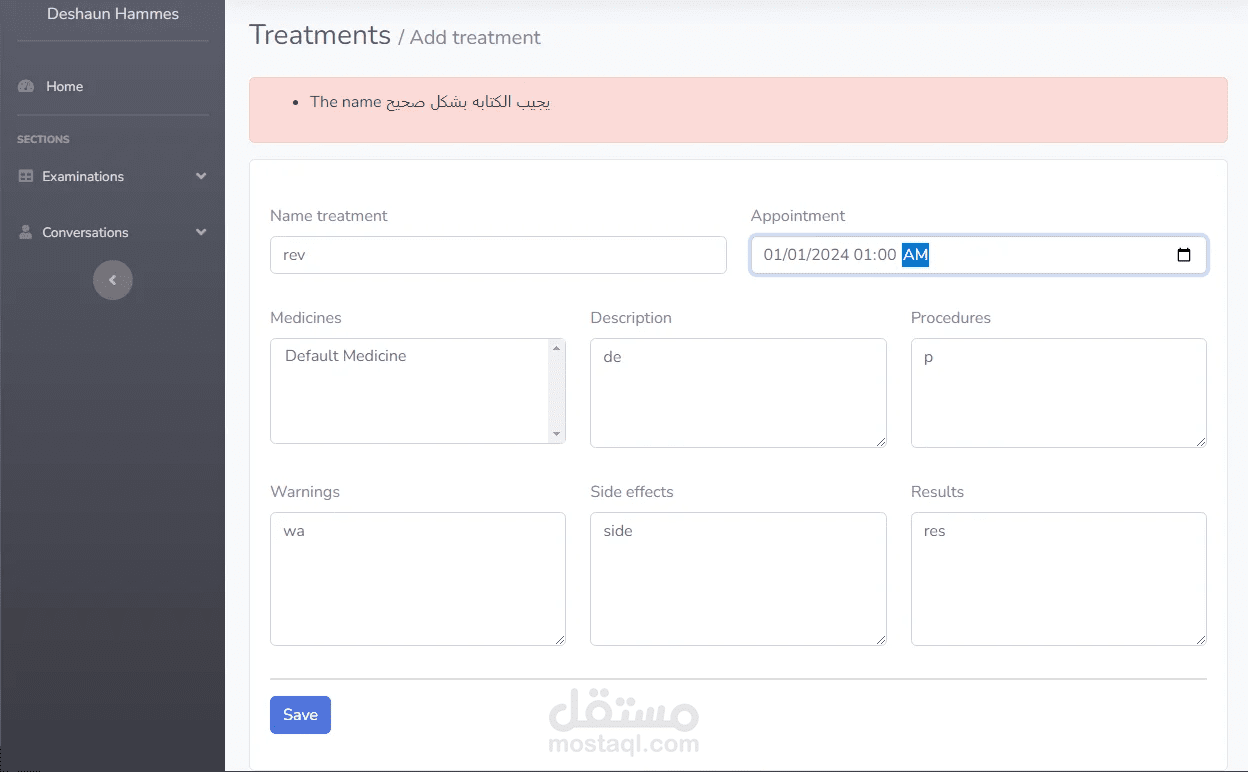The height and width of the screenshot is (772, 1248).
Task: Open the Home menu item
Action: tap(64, 87)
